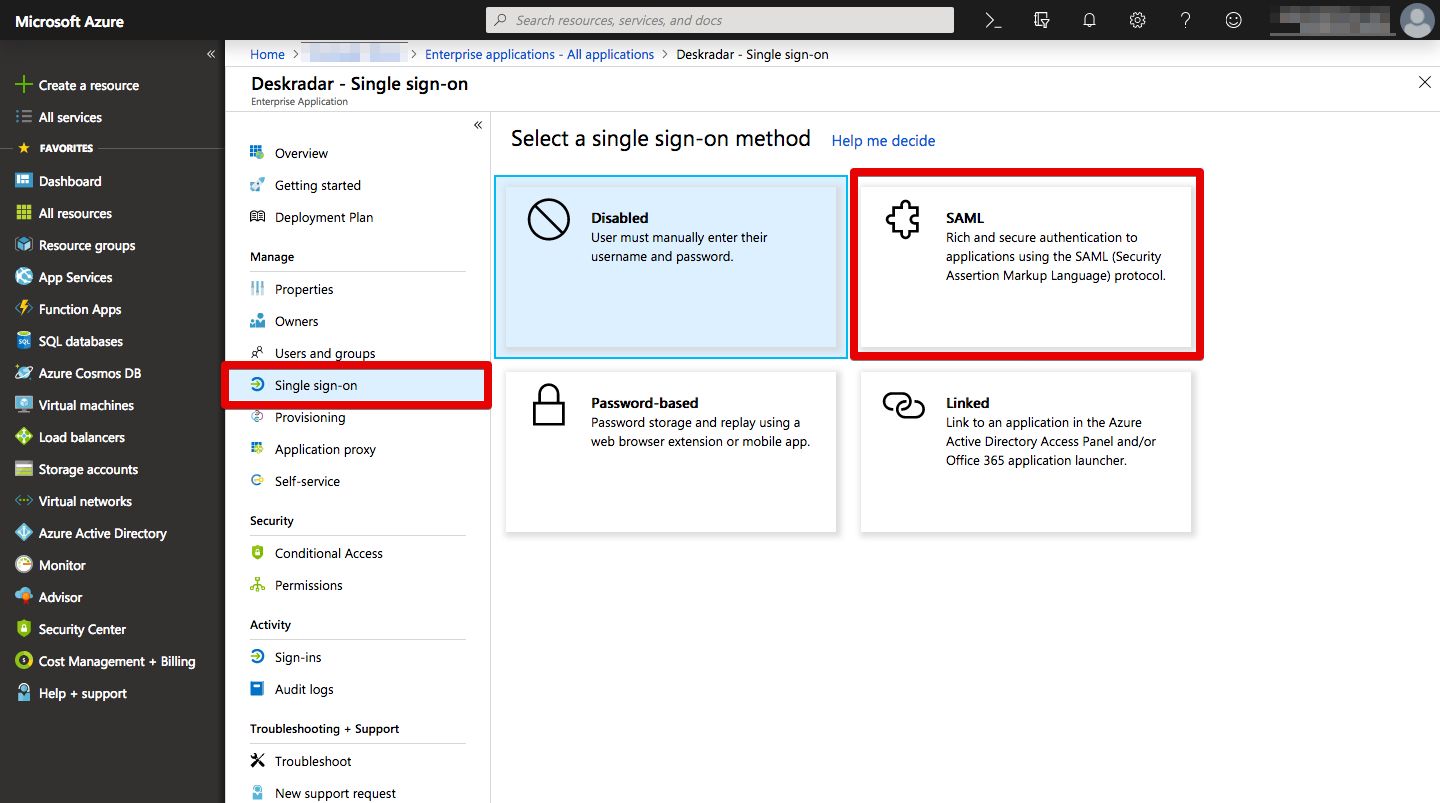
Task: Send feedback using the smiley icon
Action: coord(1233,20)
